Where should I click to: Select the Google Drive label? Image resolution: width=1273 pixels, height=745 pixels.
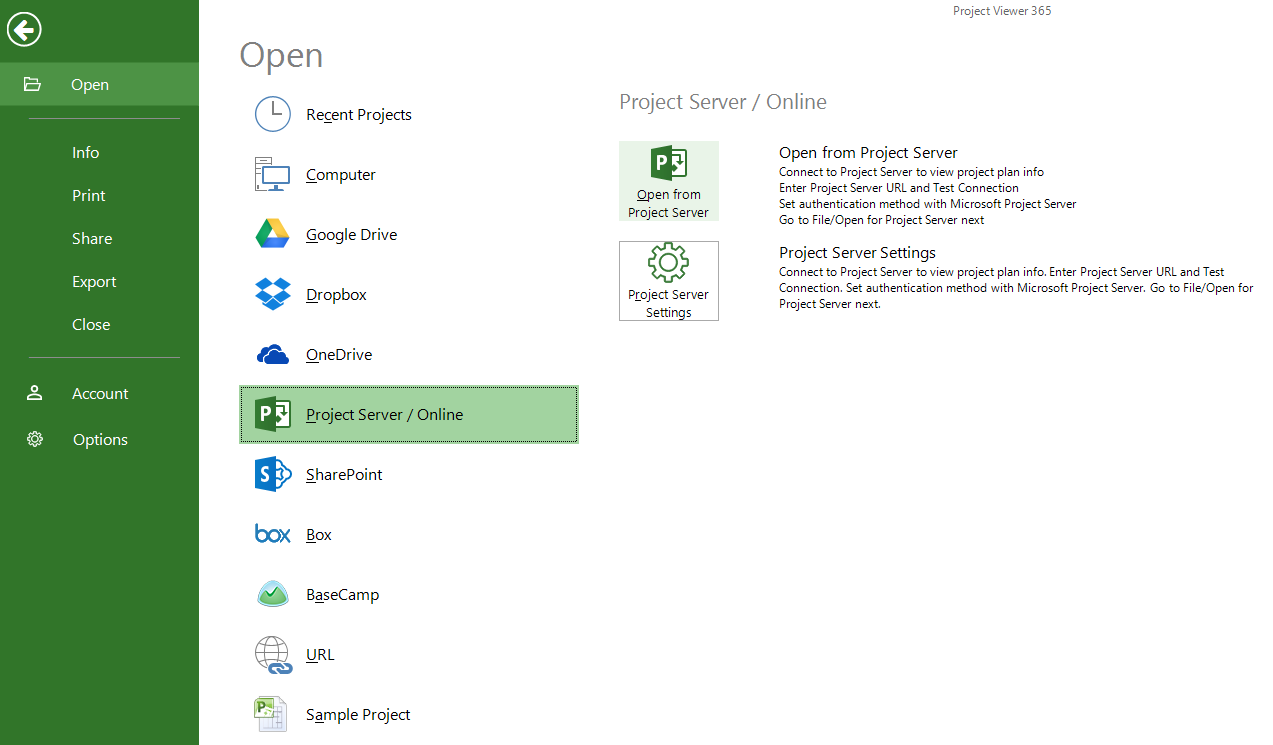point(352,234)
